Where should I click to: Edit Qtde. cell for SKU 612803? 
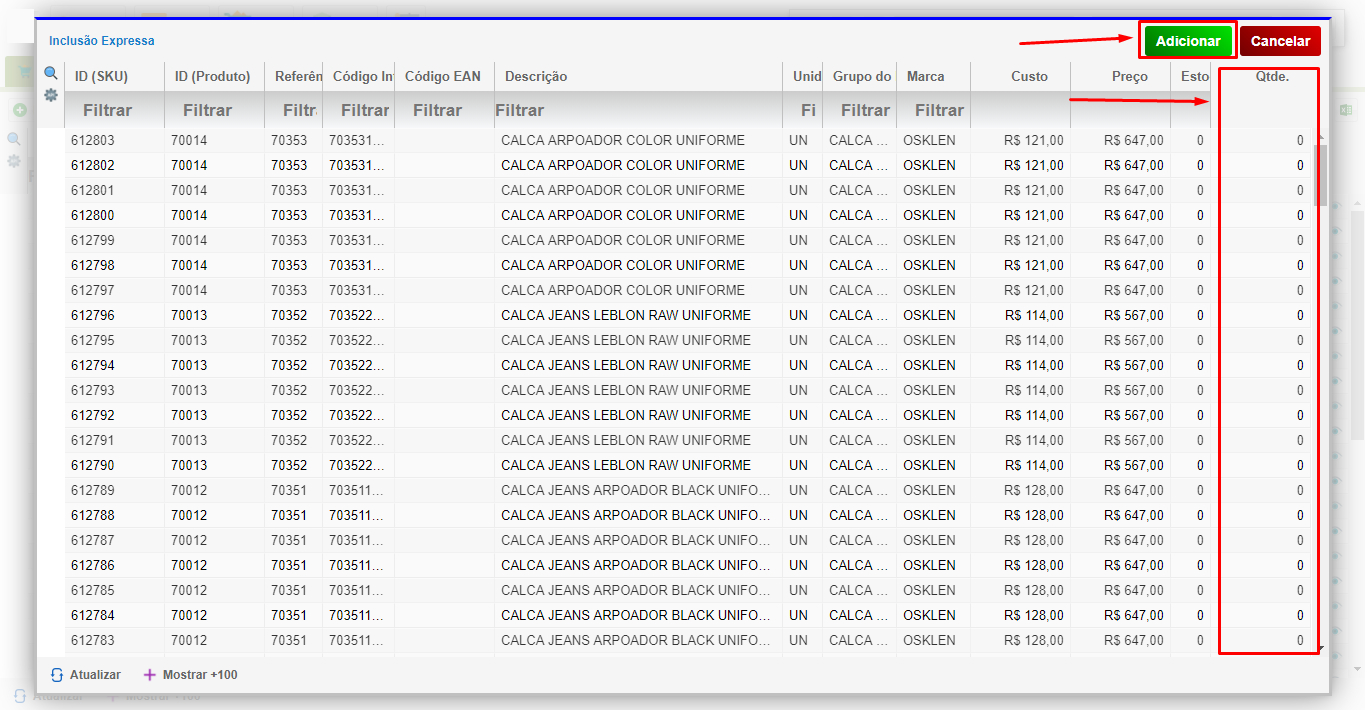1264,140
